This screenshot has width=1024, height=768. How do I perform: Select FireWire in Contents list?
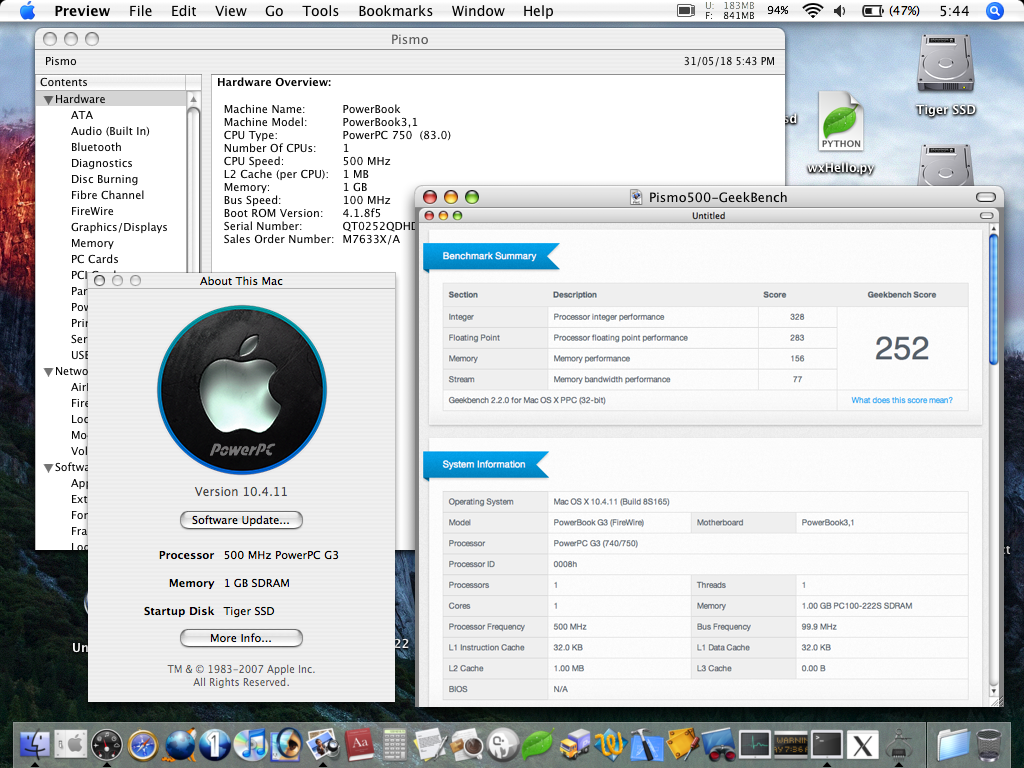(92, 211)
